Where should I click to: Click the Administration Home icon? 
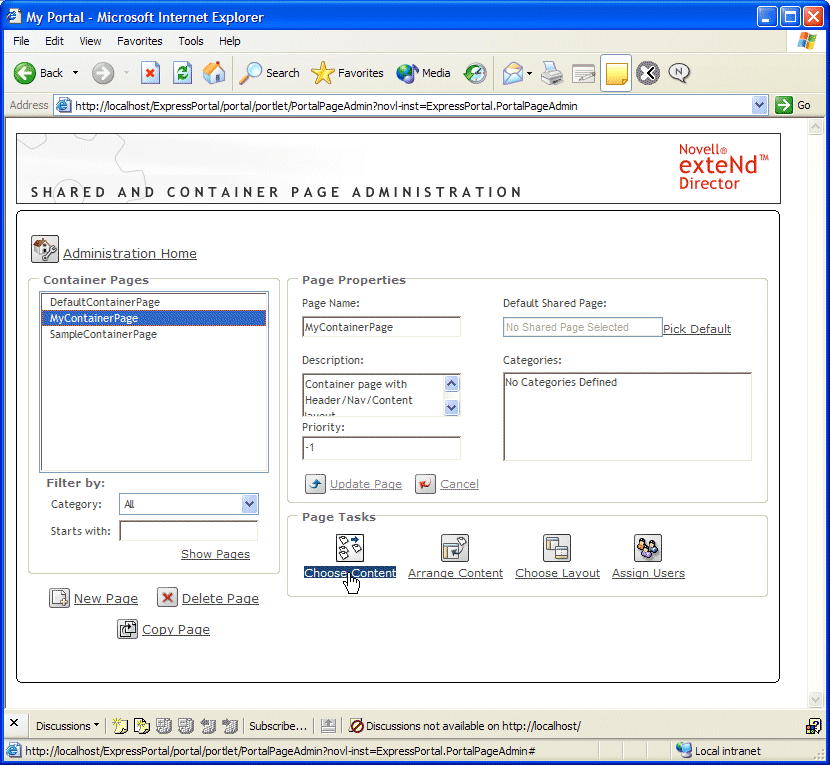coord(44,248)
